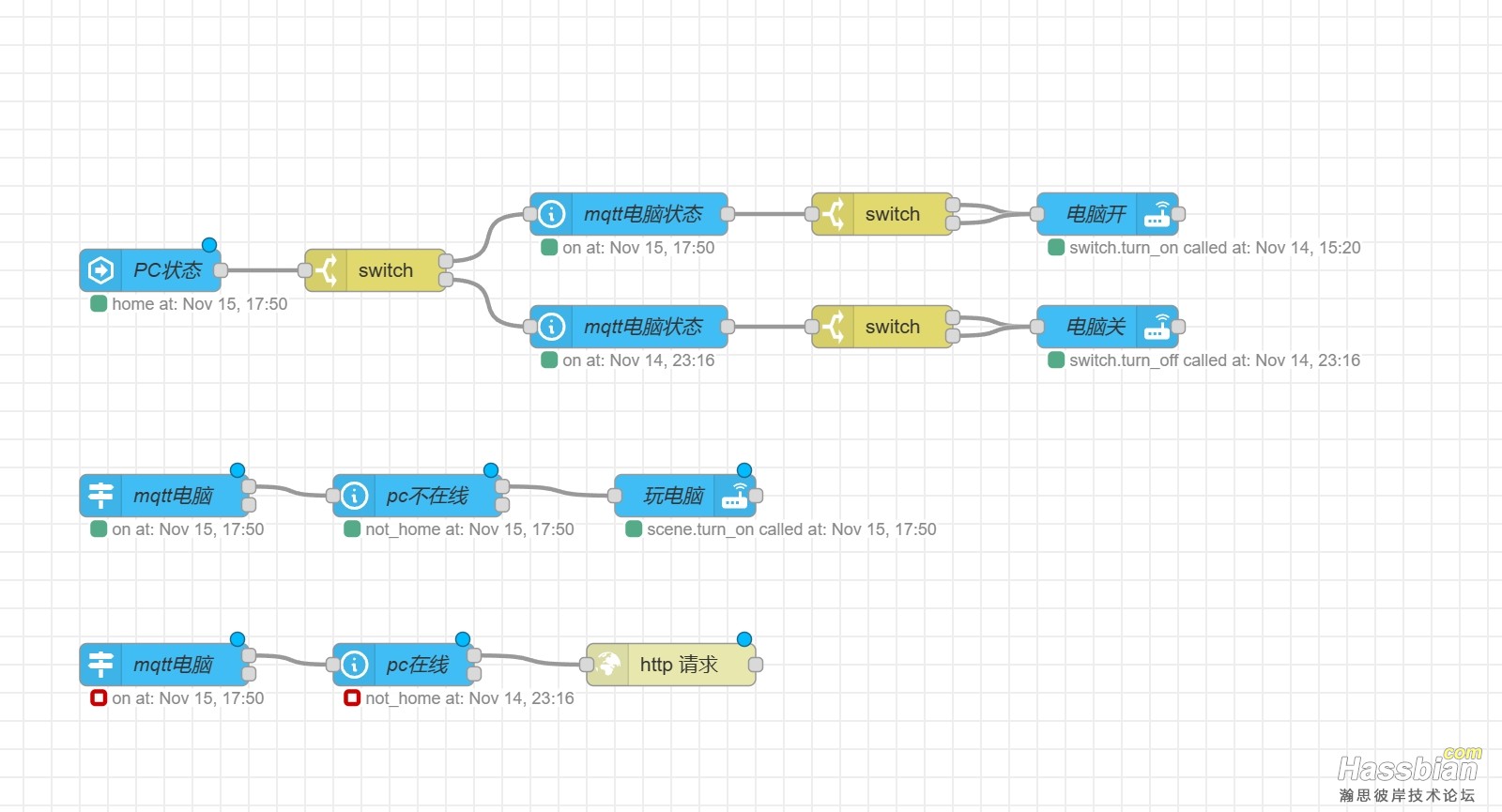This screenshot has width=1502, height=812.
Task: Click the input port of http 请求 node
Action: tap(587, 665)
